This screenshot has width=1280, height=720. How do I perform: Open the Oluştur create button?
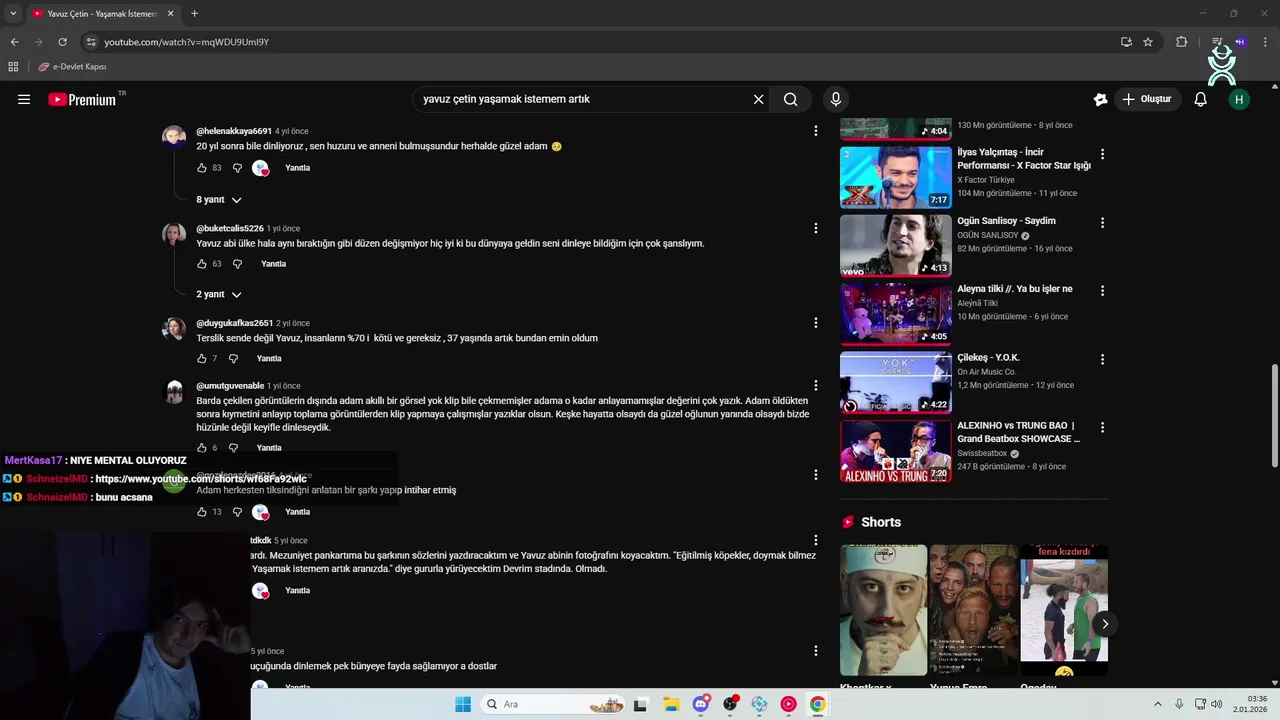pos(1146,99)
